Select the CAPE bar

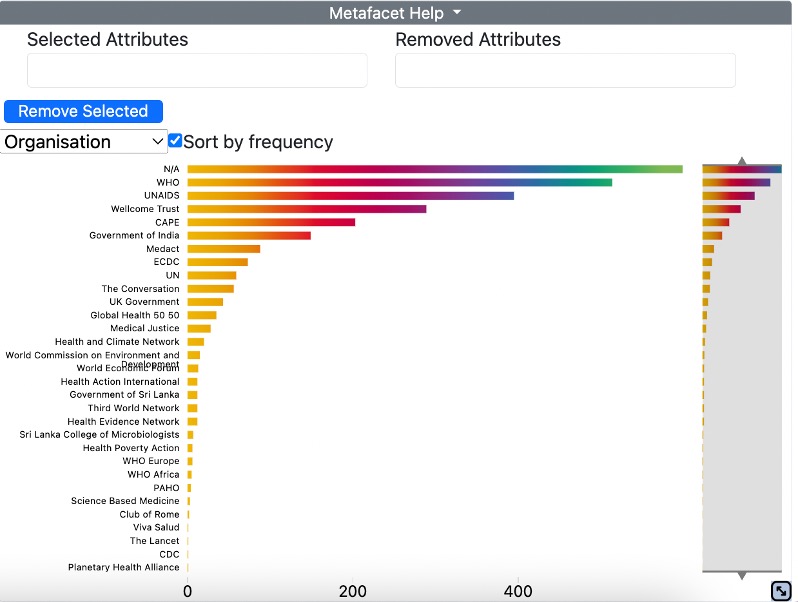coord(271,222)
